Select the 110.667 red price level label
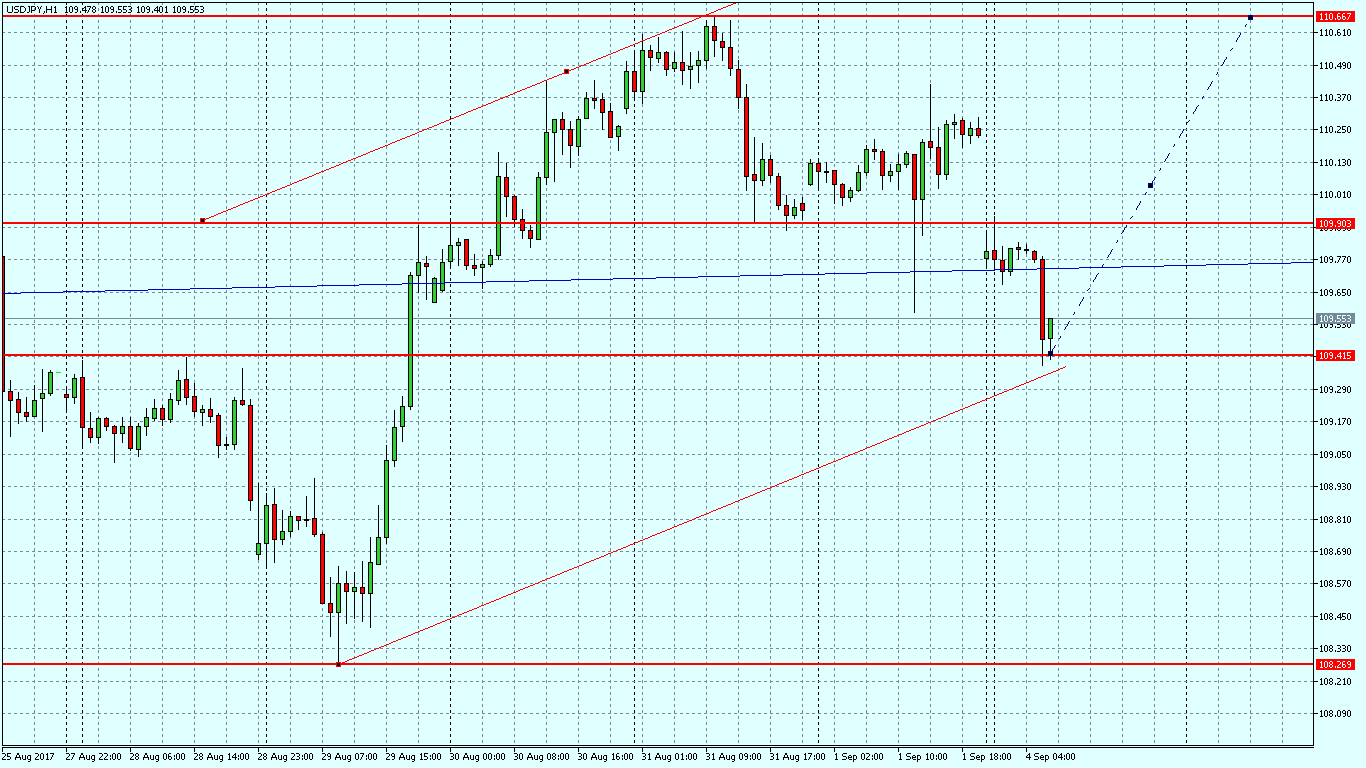The width and height of the screenshot is (1366, 768). click(1335, 17)
